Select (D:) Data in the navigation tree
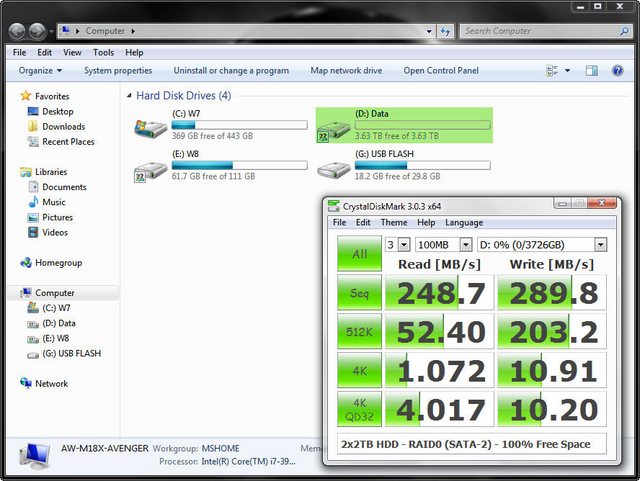Screen dimensions: 640x481 point(59,323)
